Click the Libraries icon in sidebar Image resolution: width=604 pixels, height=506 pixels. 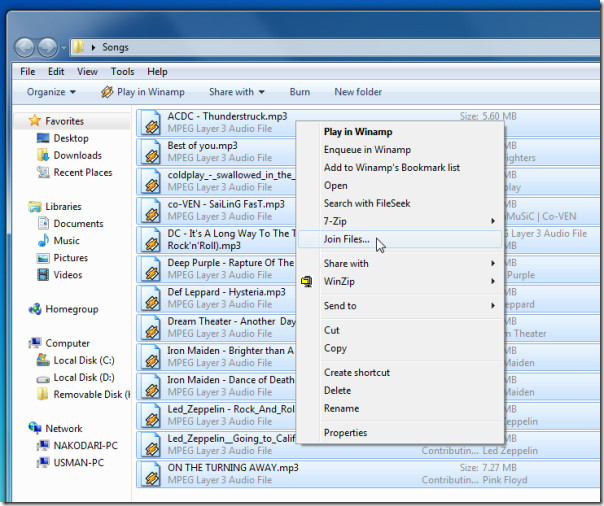click(35, 206)
